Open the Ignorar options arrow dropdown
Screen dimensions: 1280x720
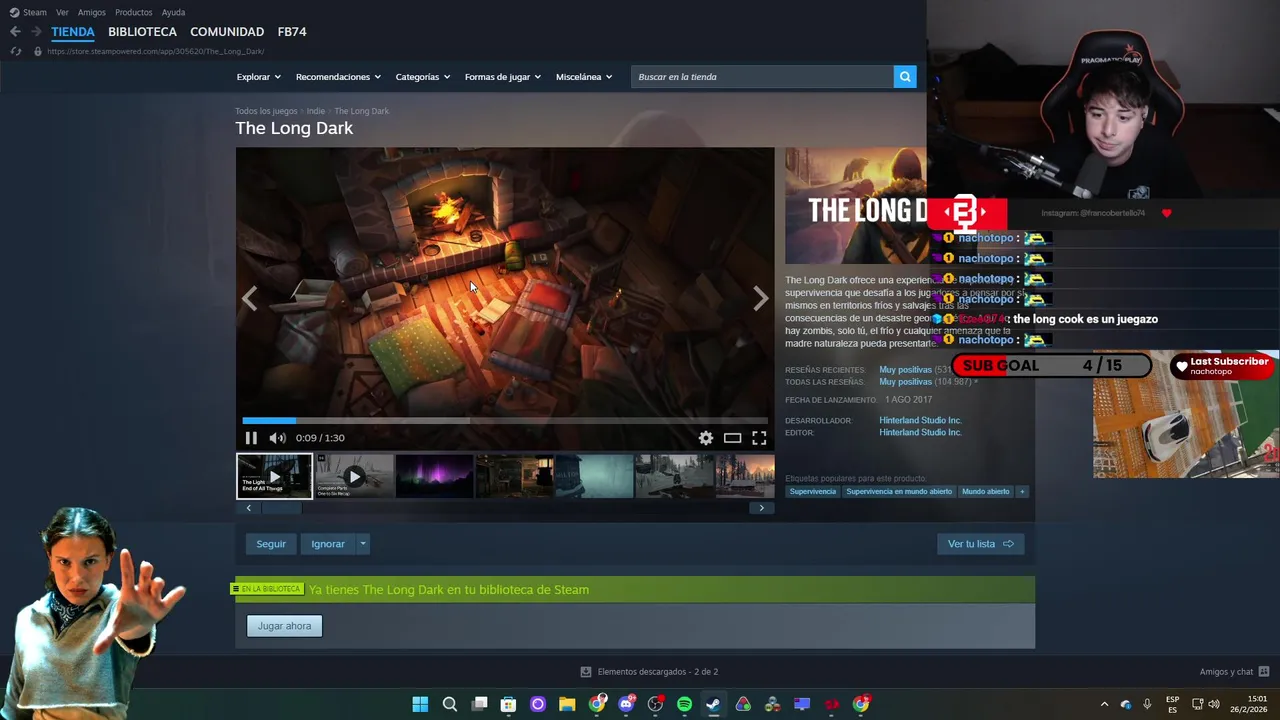[x=363, y=544]
